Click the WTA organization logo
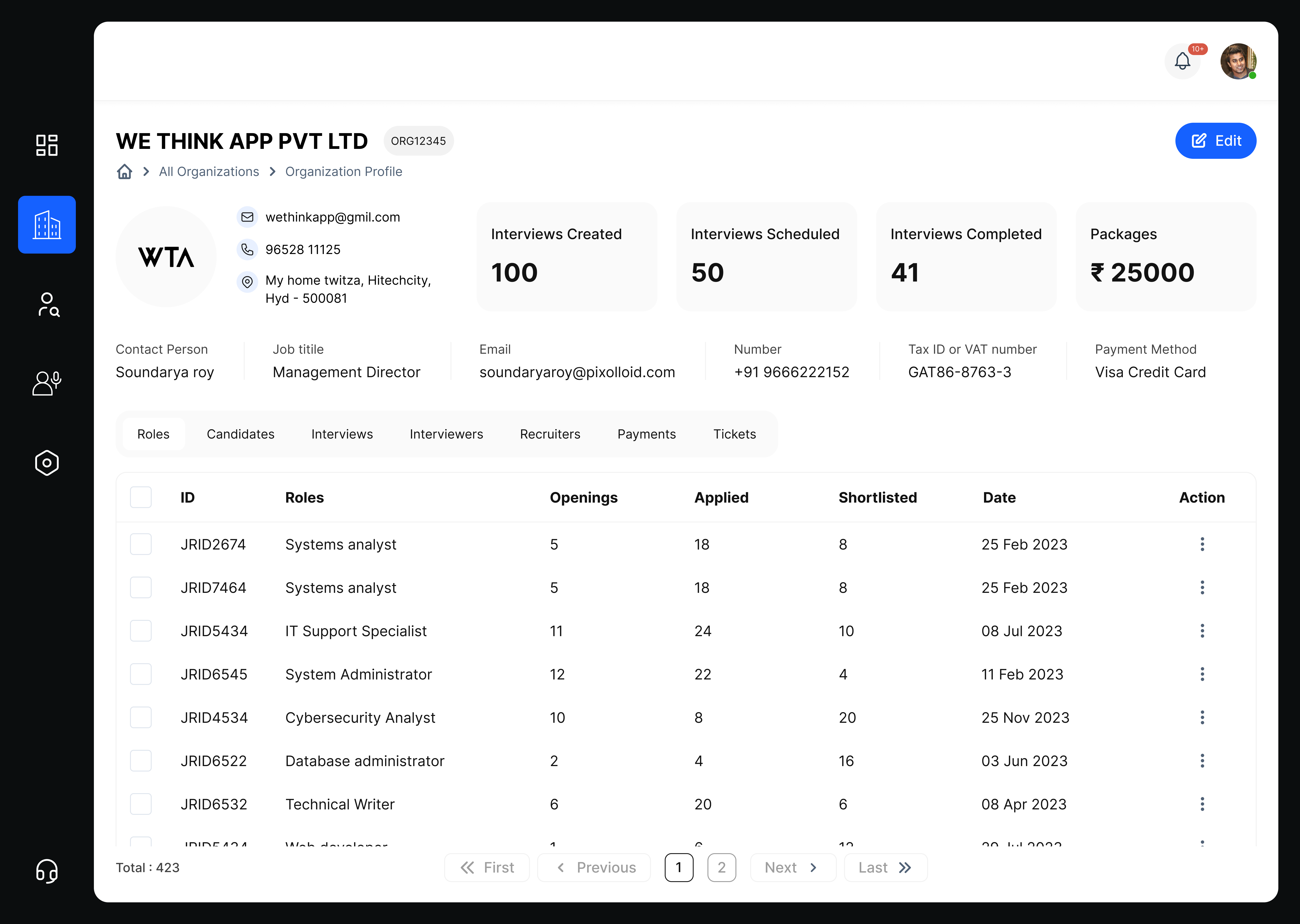This screenshot has width=1300, height=924. click(166, 256)
